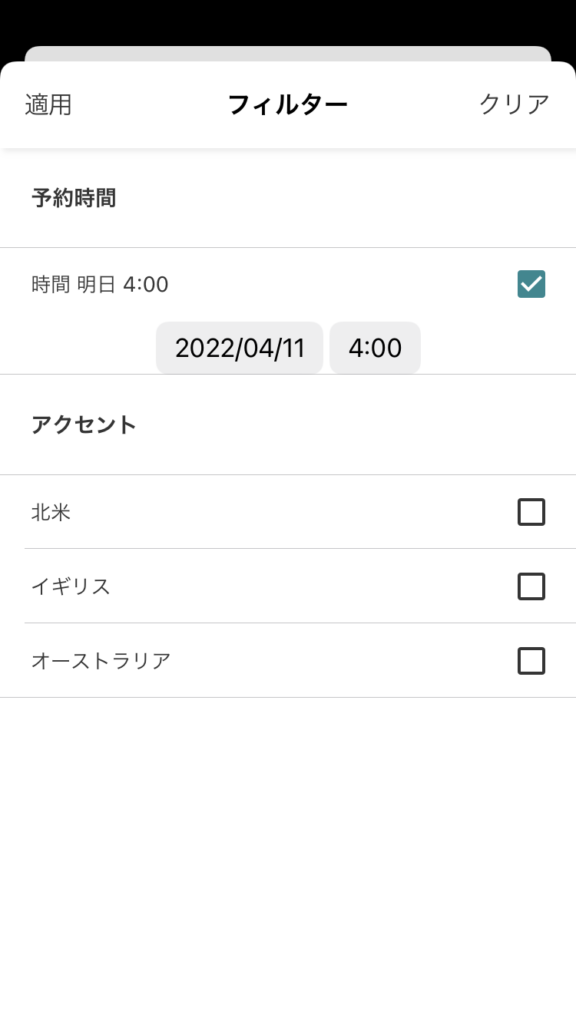
Task: Select the イギリス row label
Action: (x=71, y=586)
